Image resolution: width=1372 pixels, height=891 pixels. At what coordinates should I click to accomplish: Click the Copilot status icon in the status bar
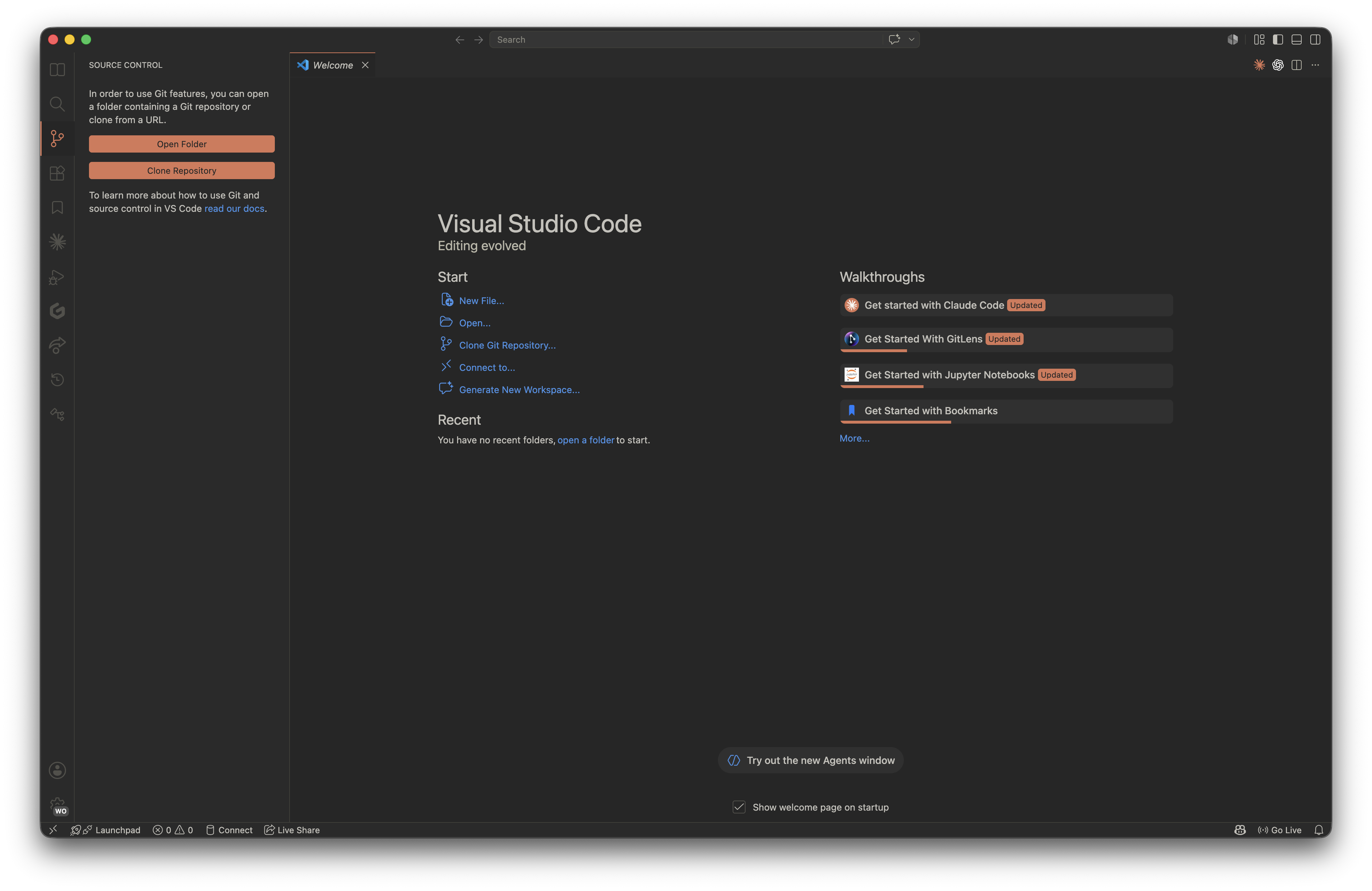[1240, 830]
